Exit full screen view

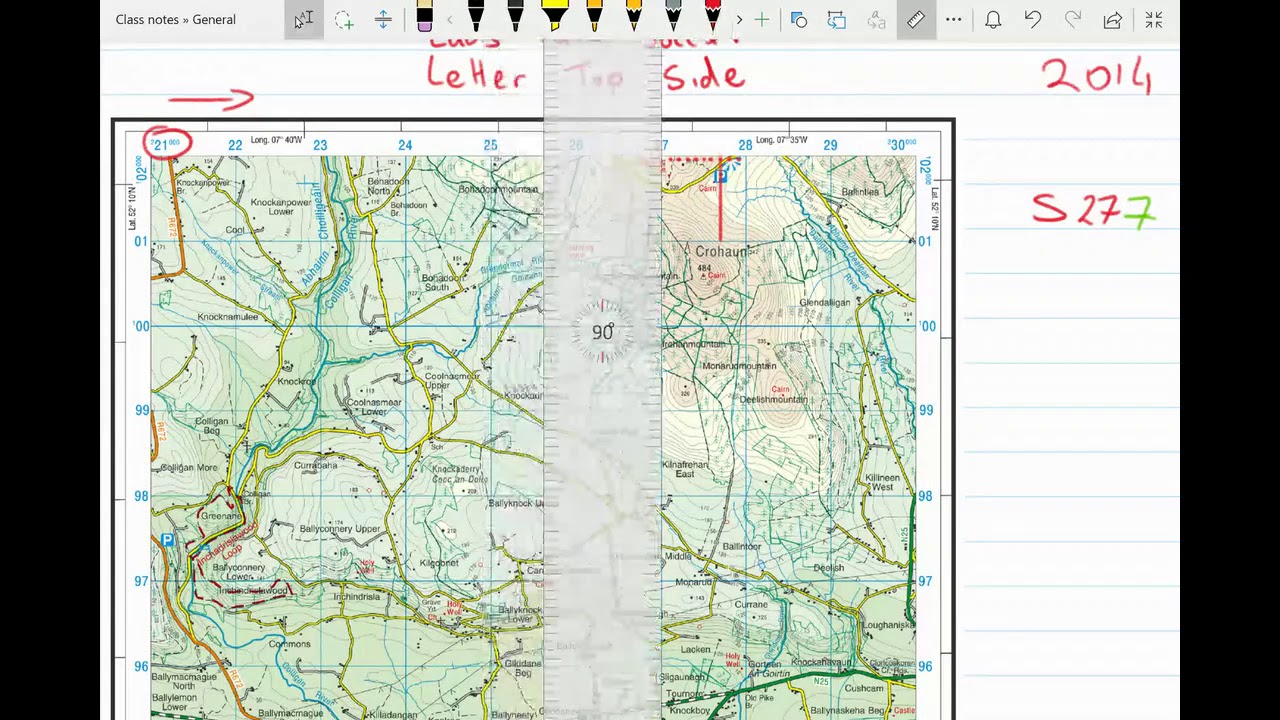1154,19
